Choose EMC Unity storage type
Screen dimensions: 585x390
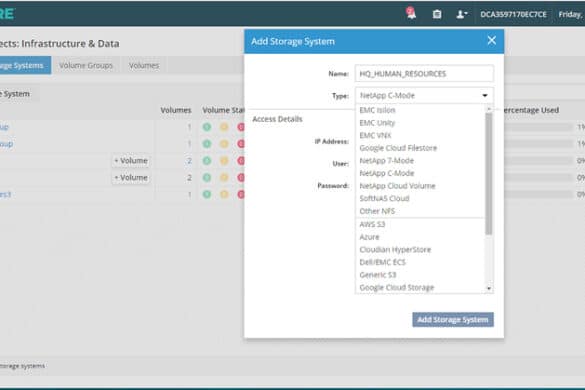(x=377, y=123)
